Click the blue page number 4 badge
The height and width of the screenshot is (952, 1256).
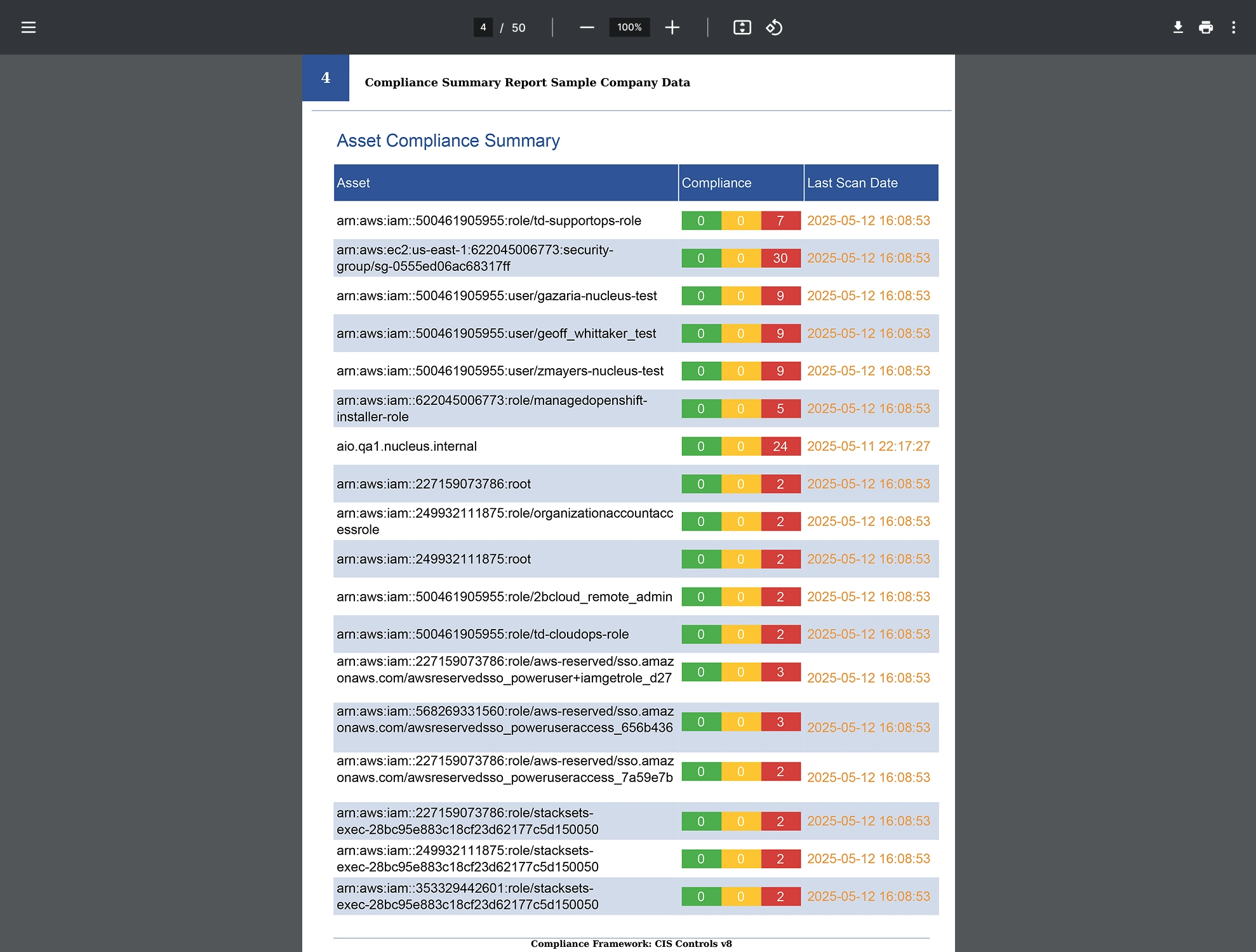click(x=326, y=77)
